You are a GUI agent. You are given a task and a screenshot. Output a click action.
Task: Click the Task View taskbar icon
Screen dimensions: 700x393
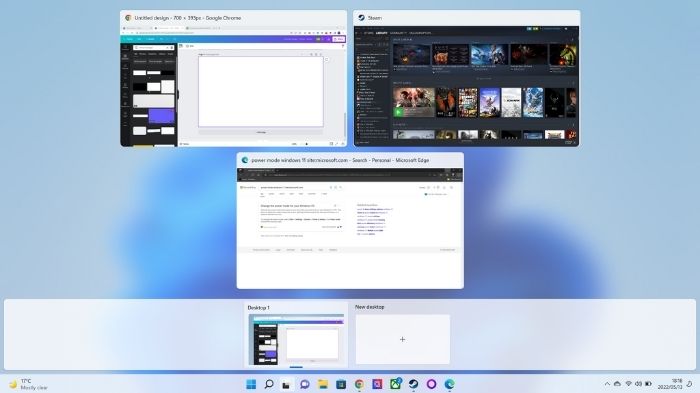287,384
